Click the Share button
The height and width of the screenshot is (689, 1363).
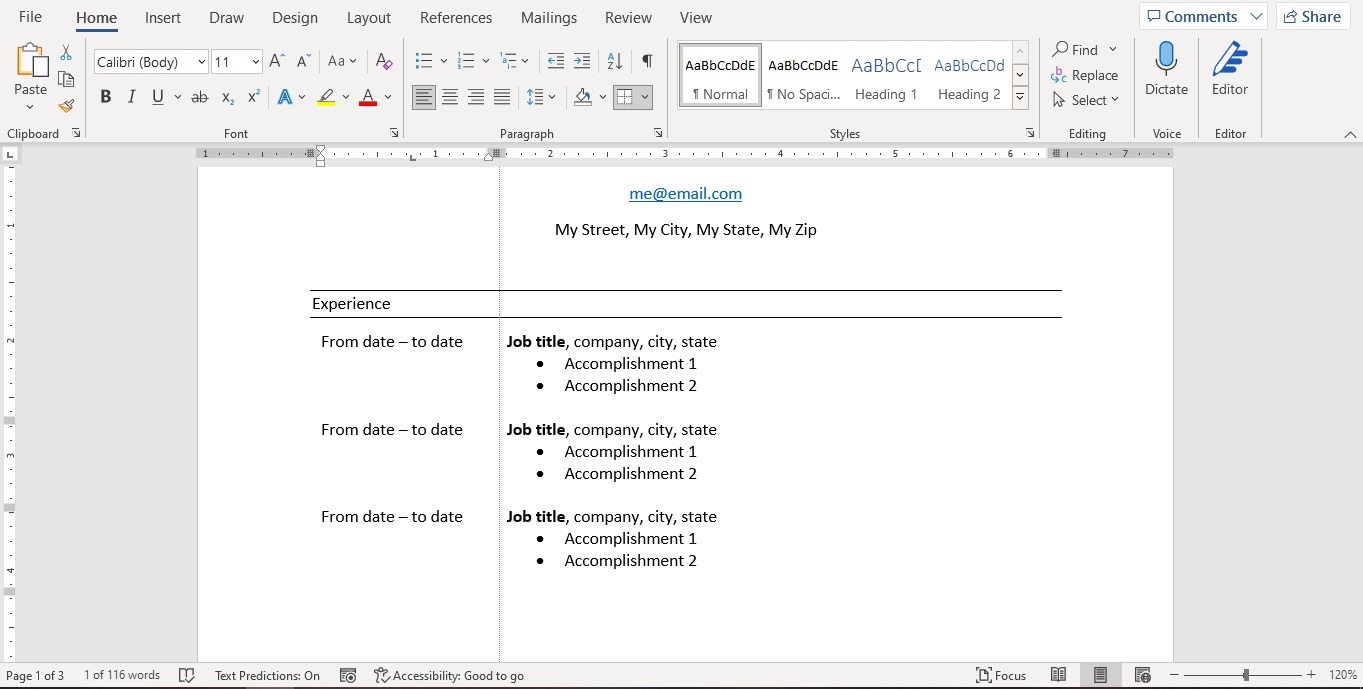(x=1313, y=16)
